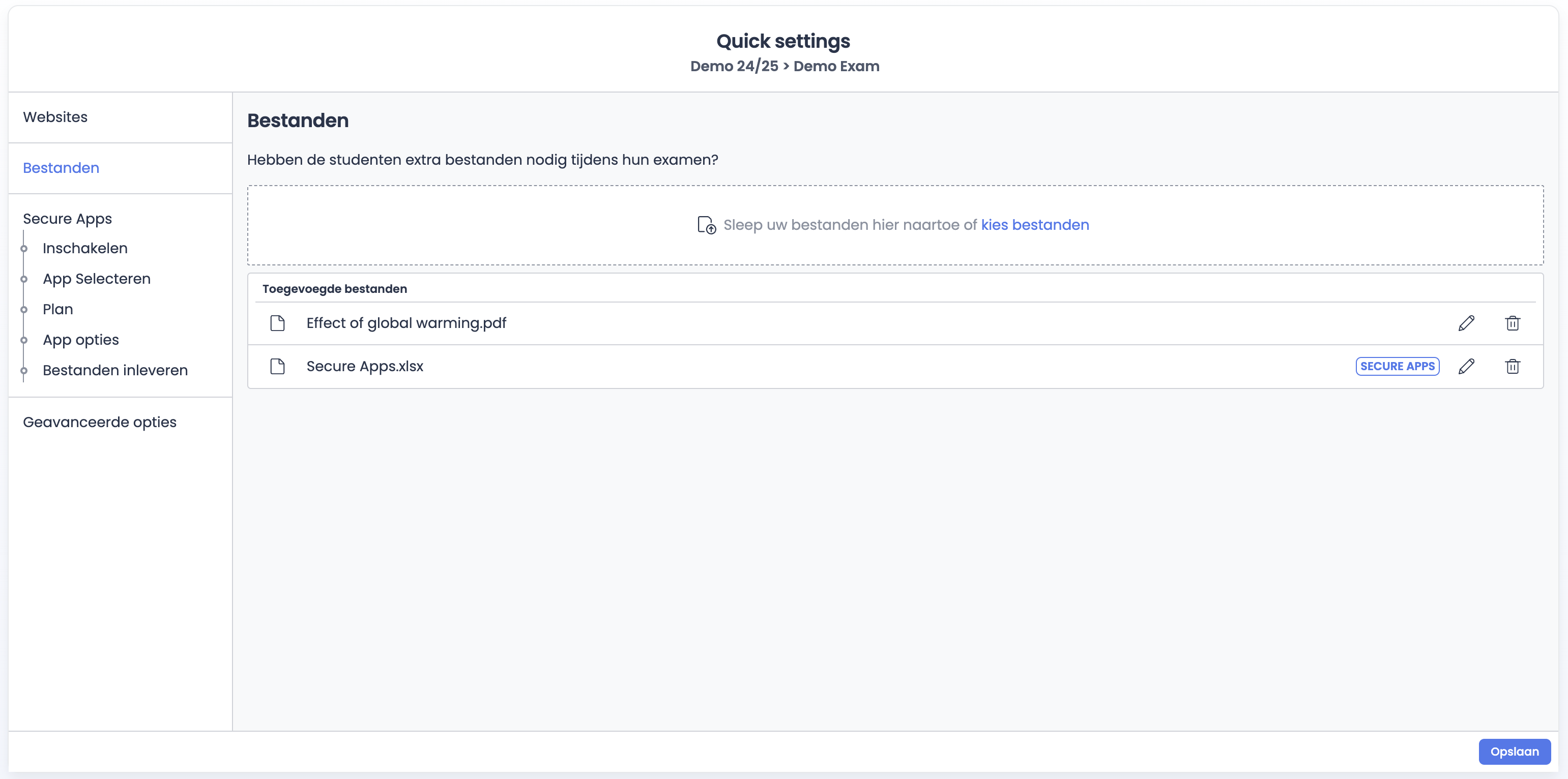Open the App Selecteren step

click(97, 279)
